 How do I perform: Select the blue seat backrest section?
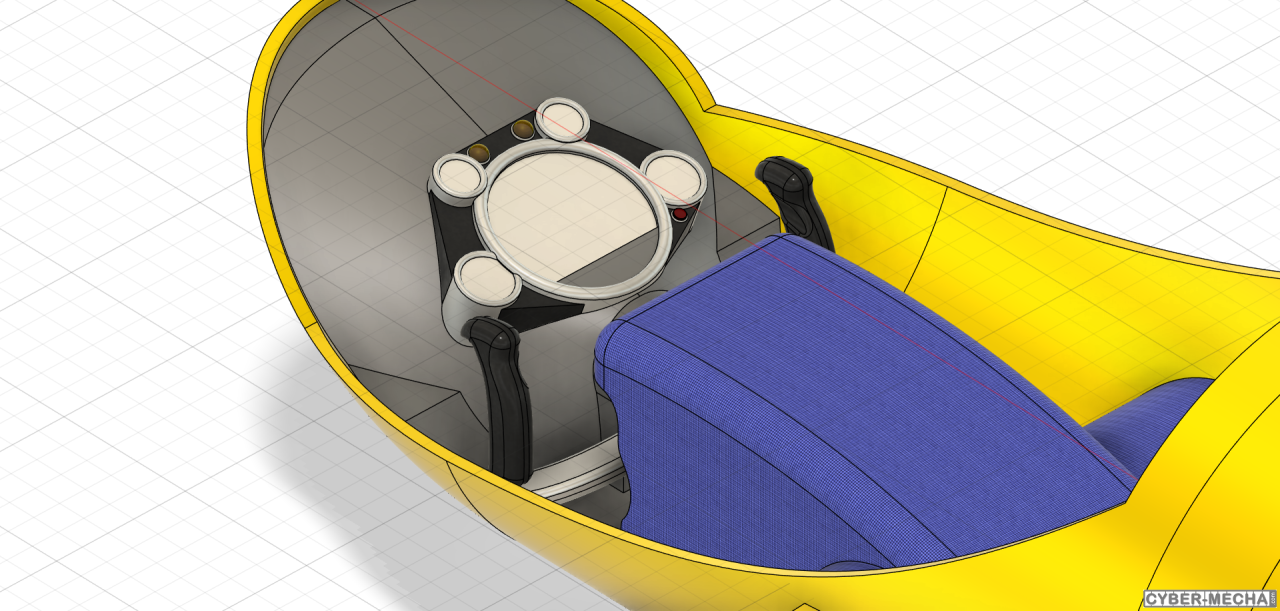(1150, 422)
